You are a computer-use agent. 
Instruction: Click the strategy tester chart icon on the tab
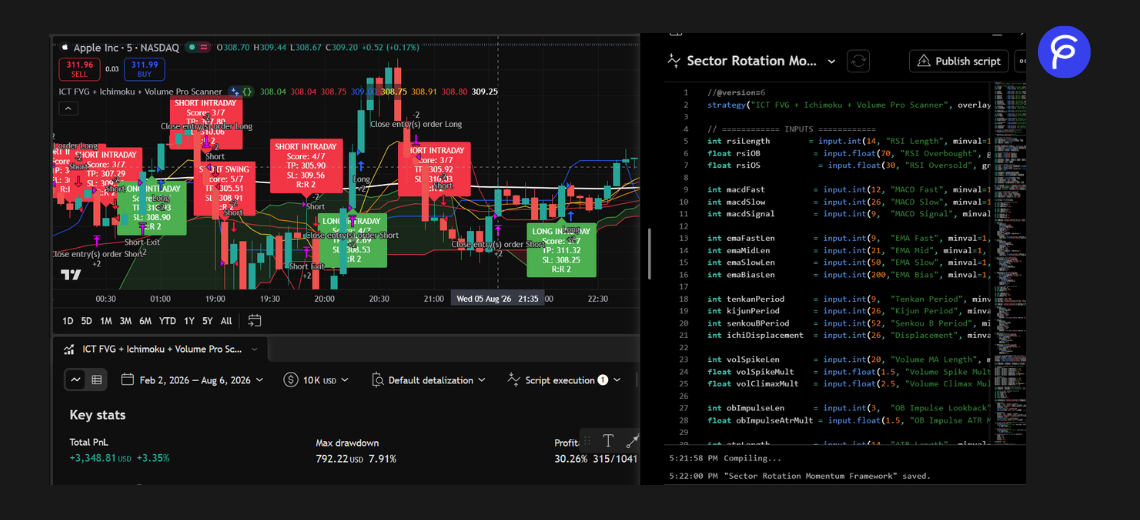[x=69, y=349]
